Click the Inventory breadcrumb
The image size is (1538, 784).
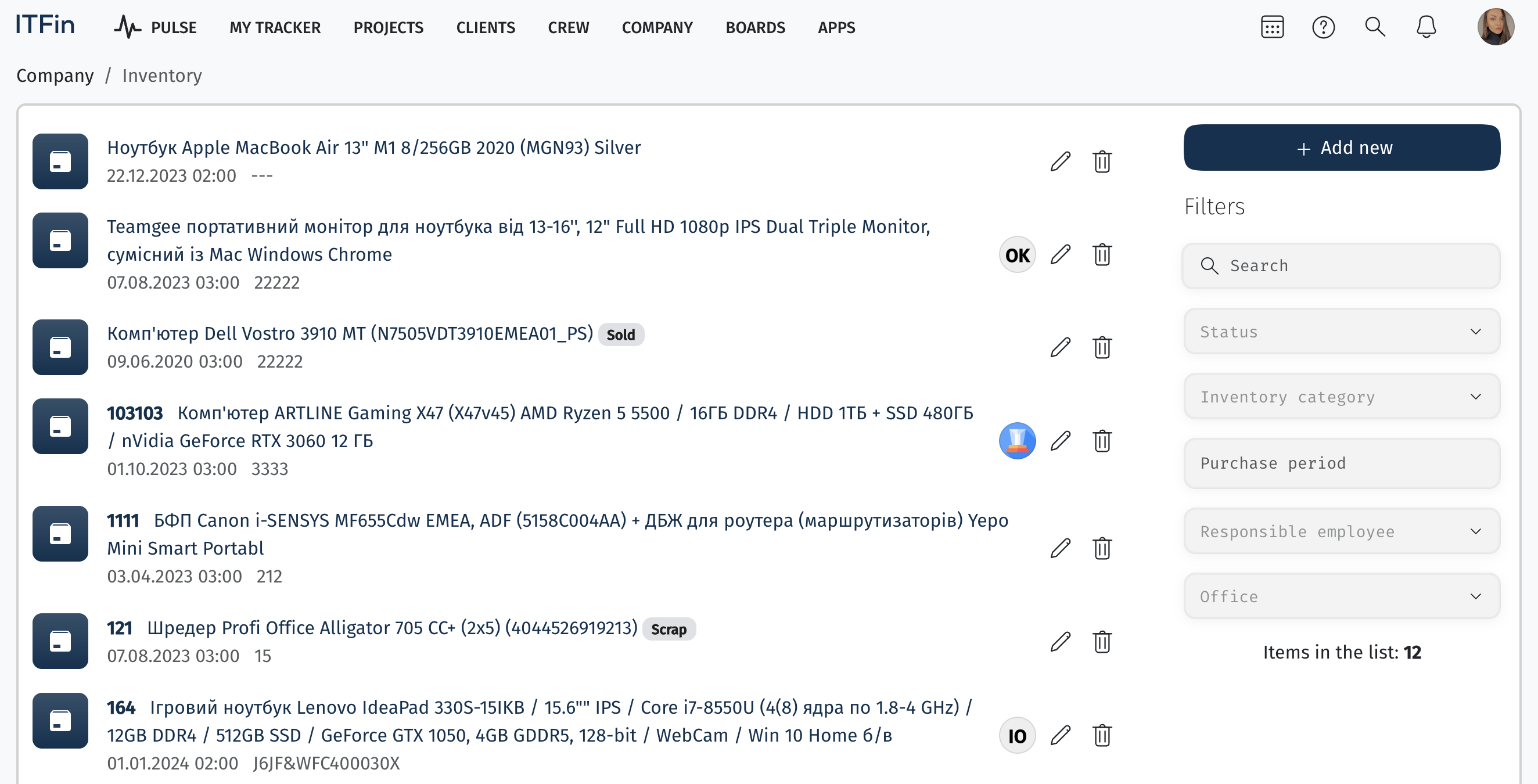pos(162,76)
